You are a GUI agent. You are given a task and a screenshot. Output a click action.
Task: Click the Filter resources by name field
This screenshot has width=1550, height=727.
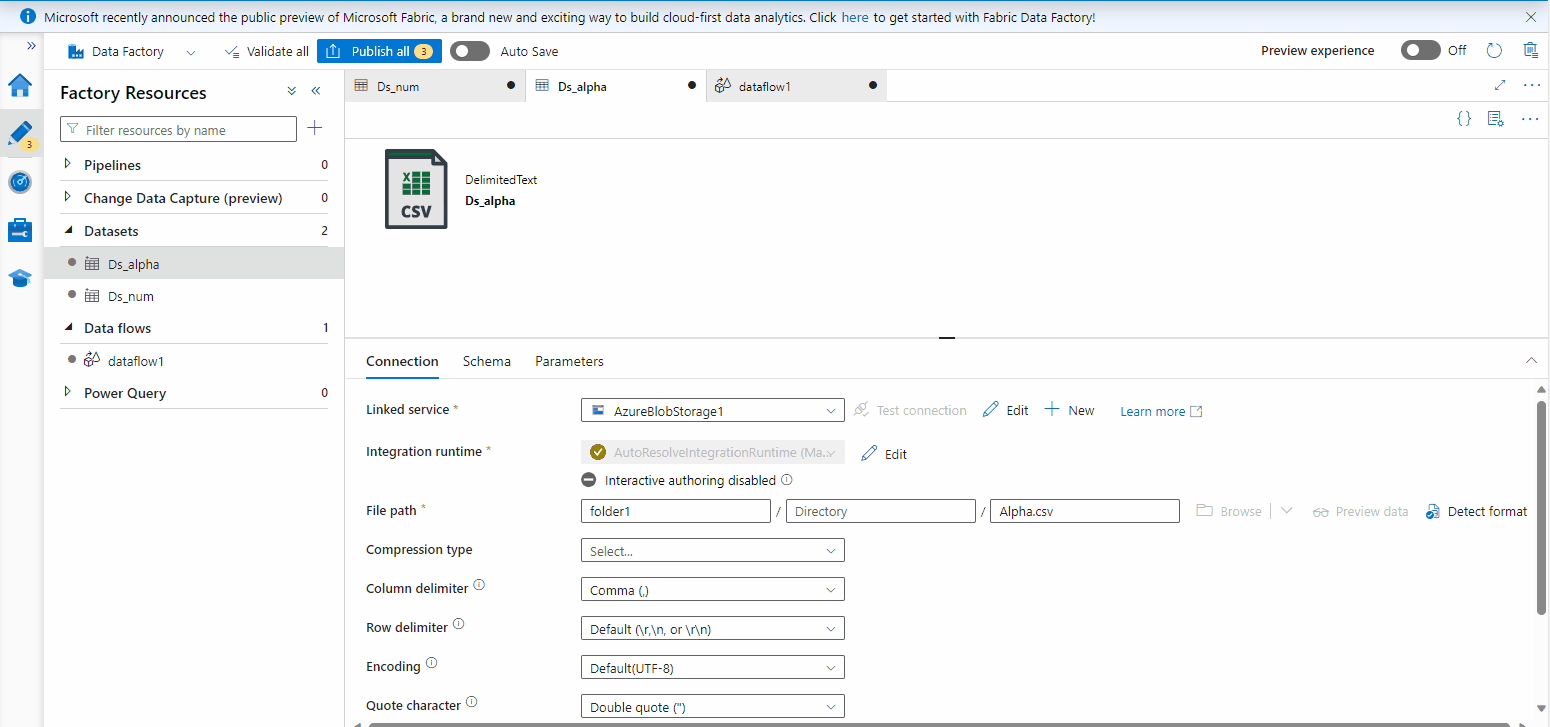[x=179, y=129]
